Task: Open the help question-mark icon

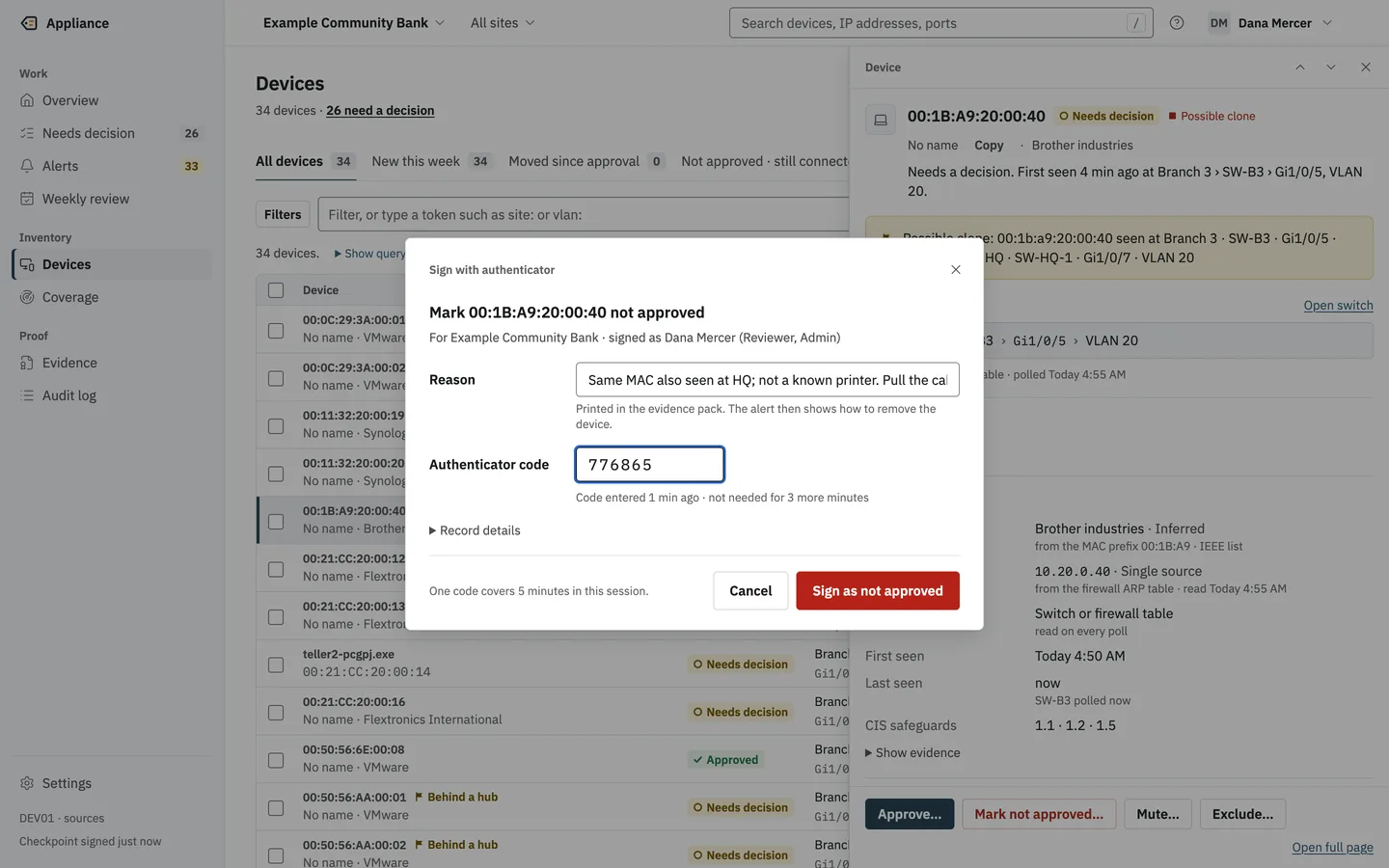Action: (x=1177, y=23)
